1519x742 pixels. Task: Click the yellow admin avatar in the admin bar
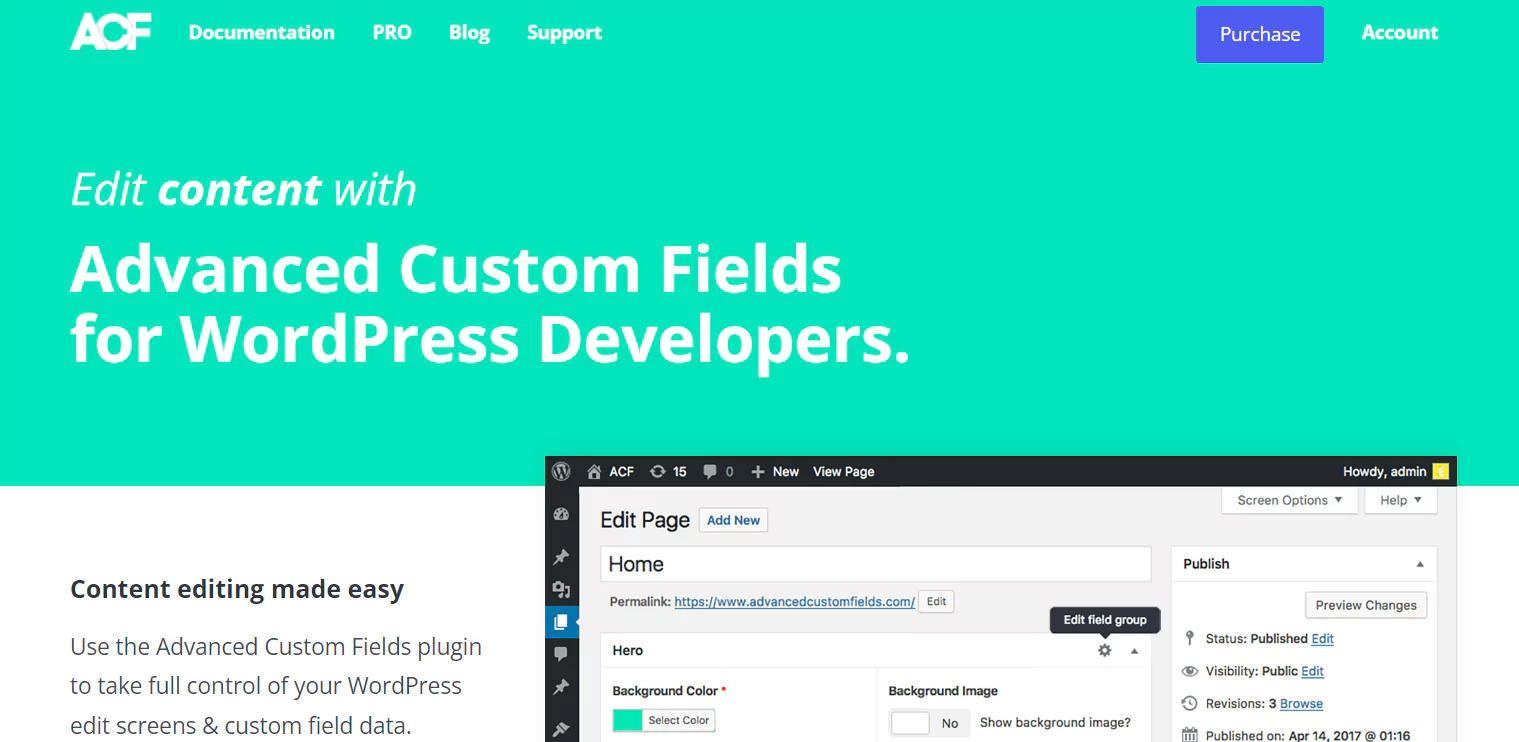point(1441,471)
